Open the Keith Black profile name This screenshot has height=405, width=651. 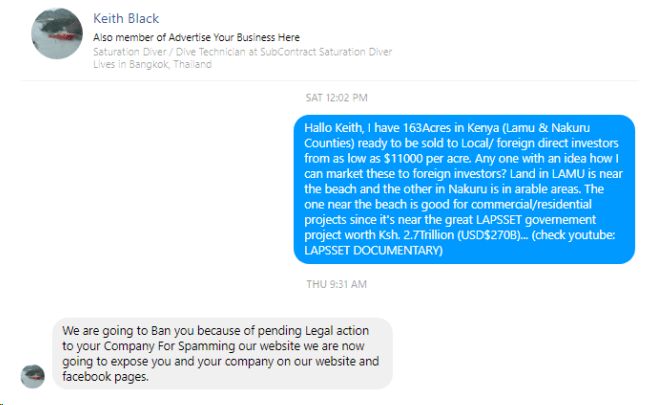tap(126, 19)
